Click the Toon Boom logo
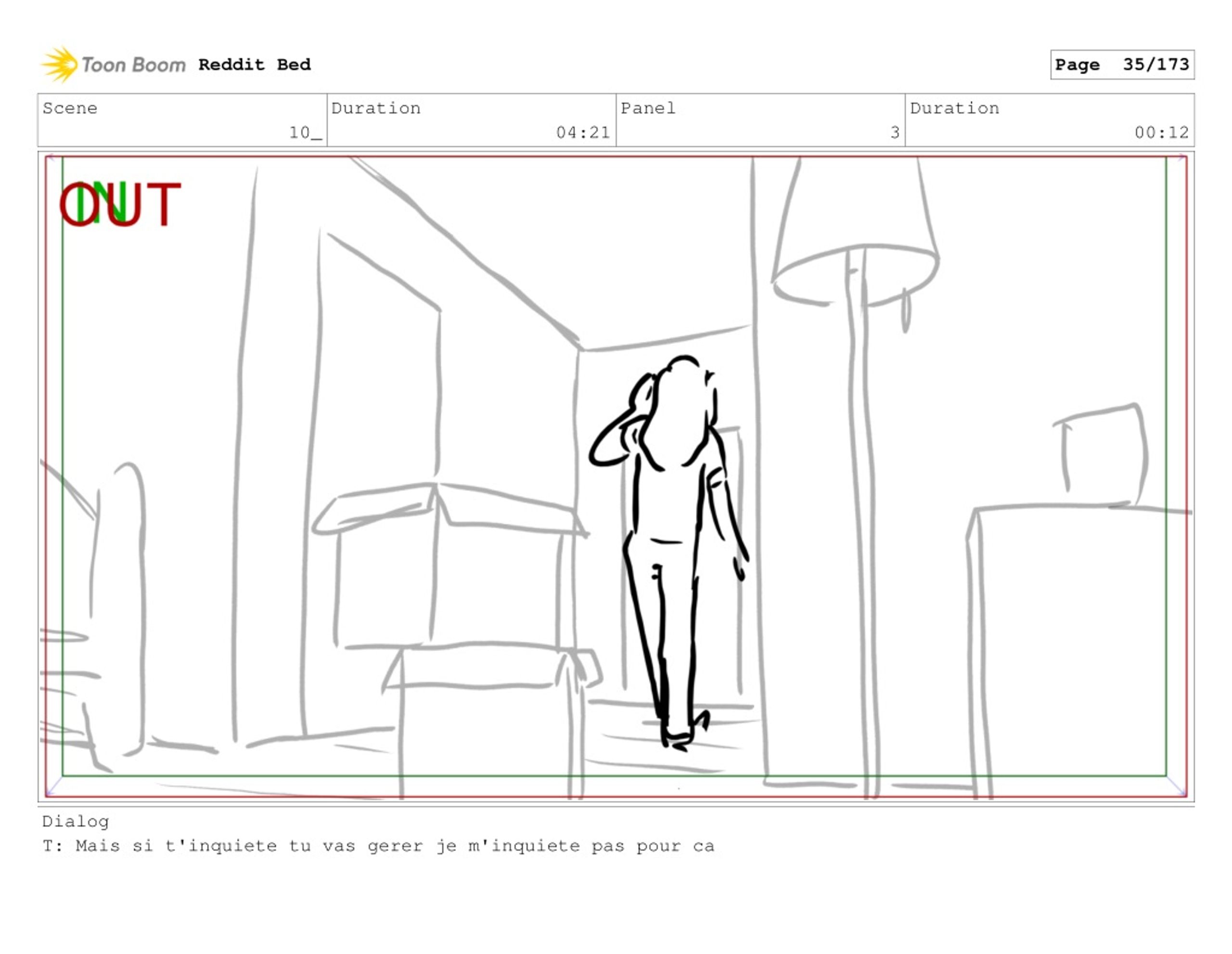Viewport: 1232px width, 954px height. tap(113, 64)
